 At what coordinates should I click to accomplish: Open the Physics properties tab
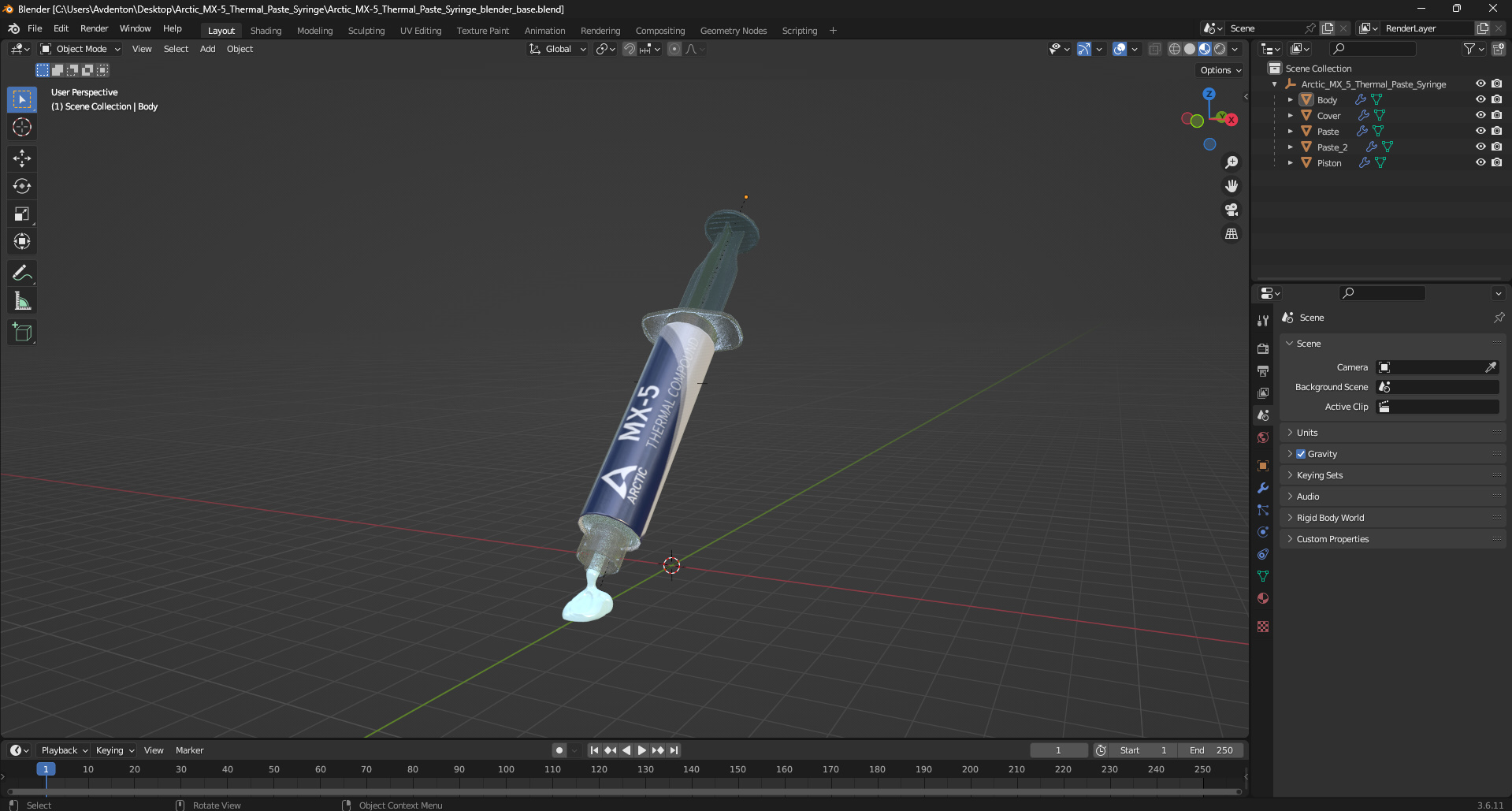1263,532
